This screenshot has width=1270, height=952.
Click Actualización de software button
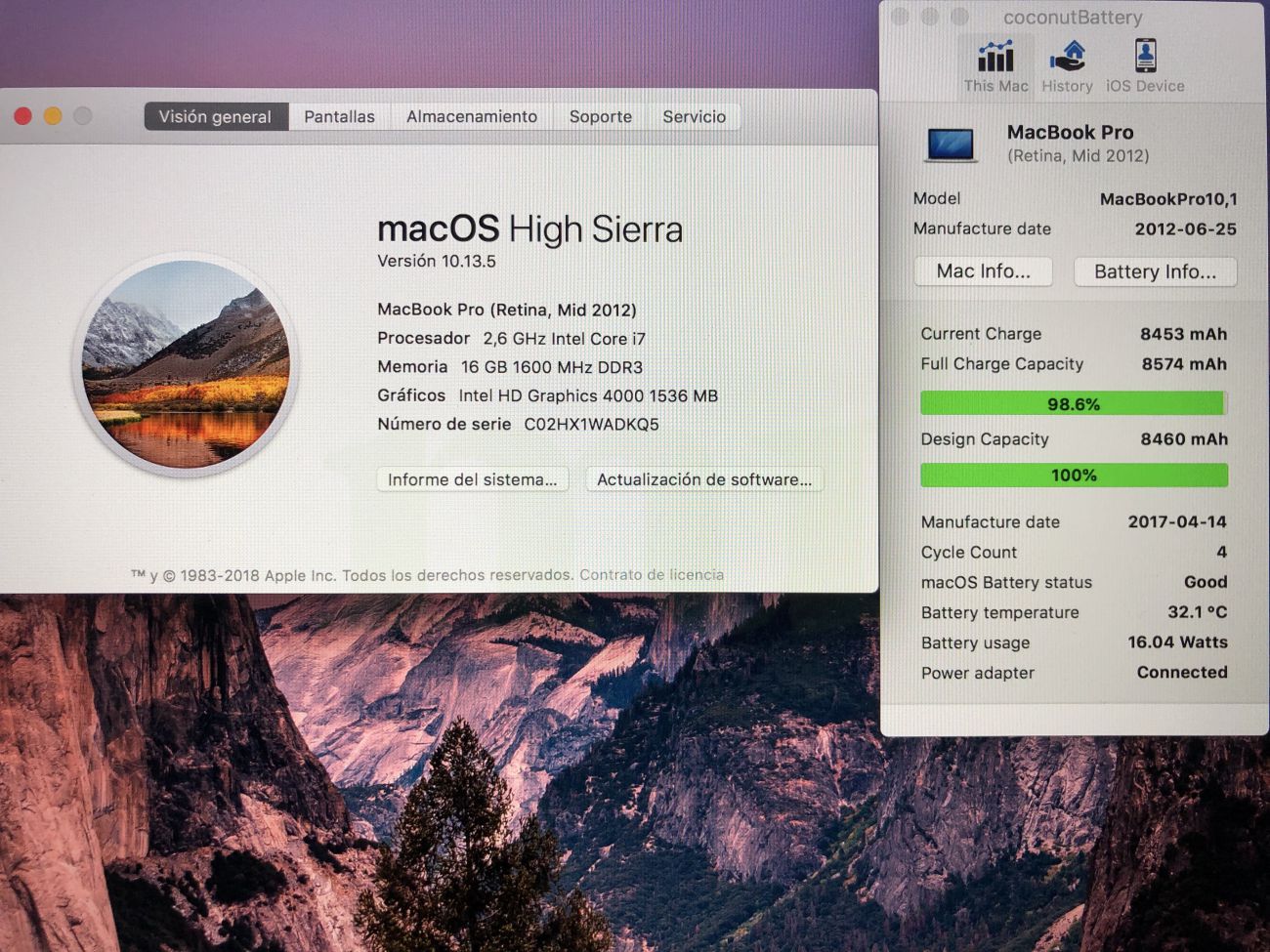(x=704, y=479)
